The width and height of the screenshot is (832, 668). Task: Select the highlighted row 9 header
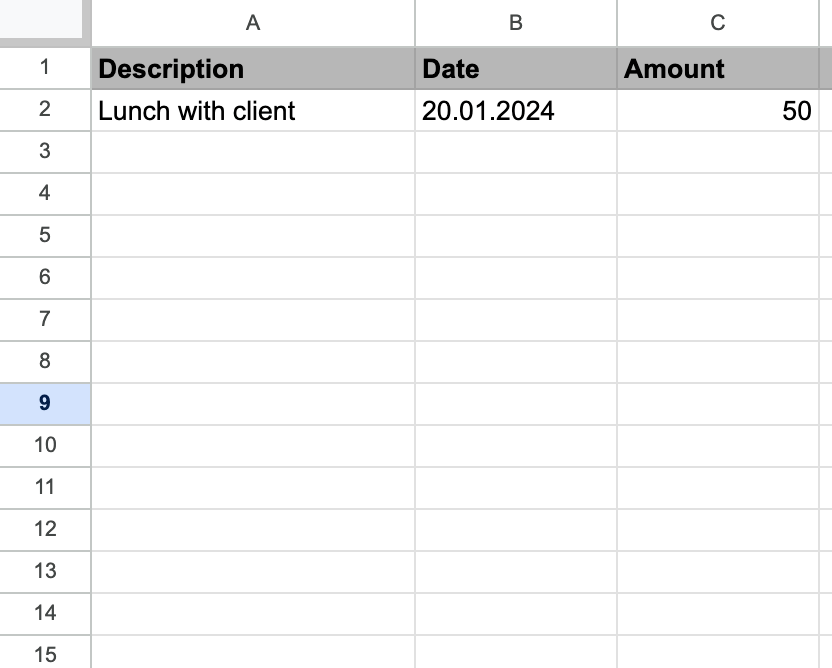45,404
